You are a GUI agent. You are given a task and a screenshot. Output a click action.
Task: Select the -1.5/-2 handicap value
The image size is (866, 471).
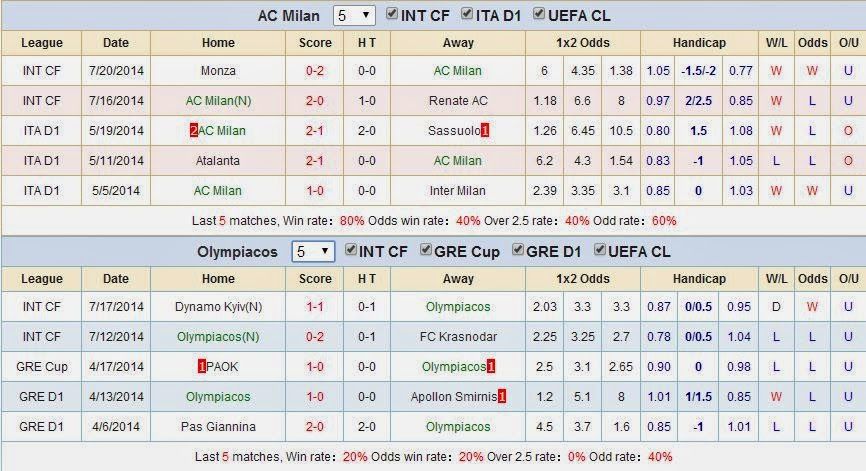(698, 71)
